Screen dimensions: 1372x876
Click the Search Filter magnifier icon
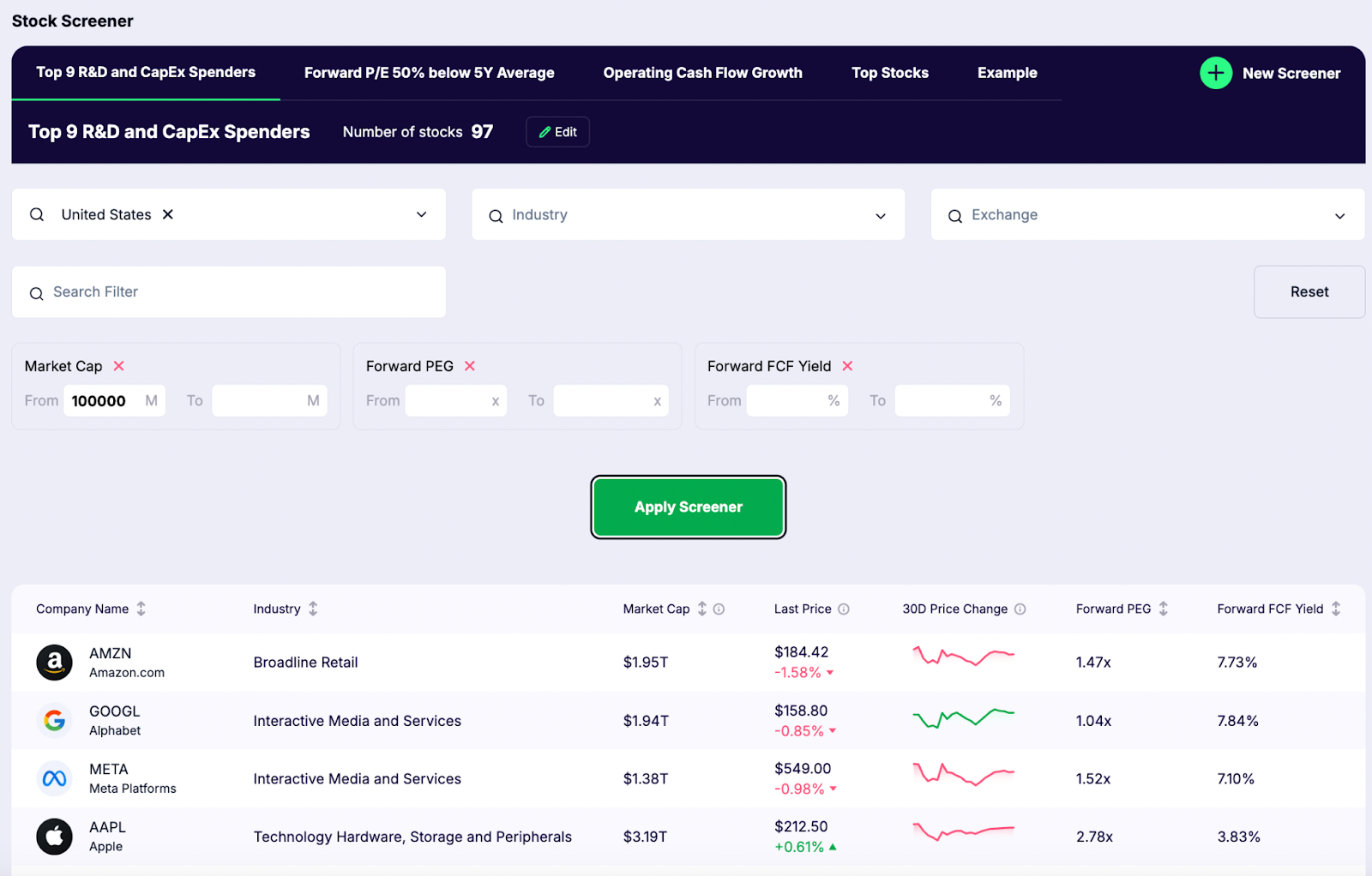[x=36, y=293]
